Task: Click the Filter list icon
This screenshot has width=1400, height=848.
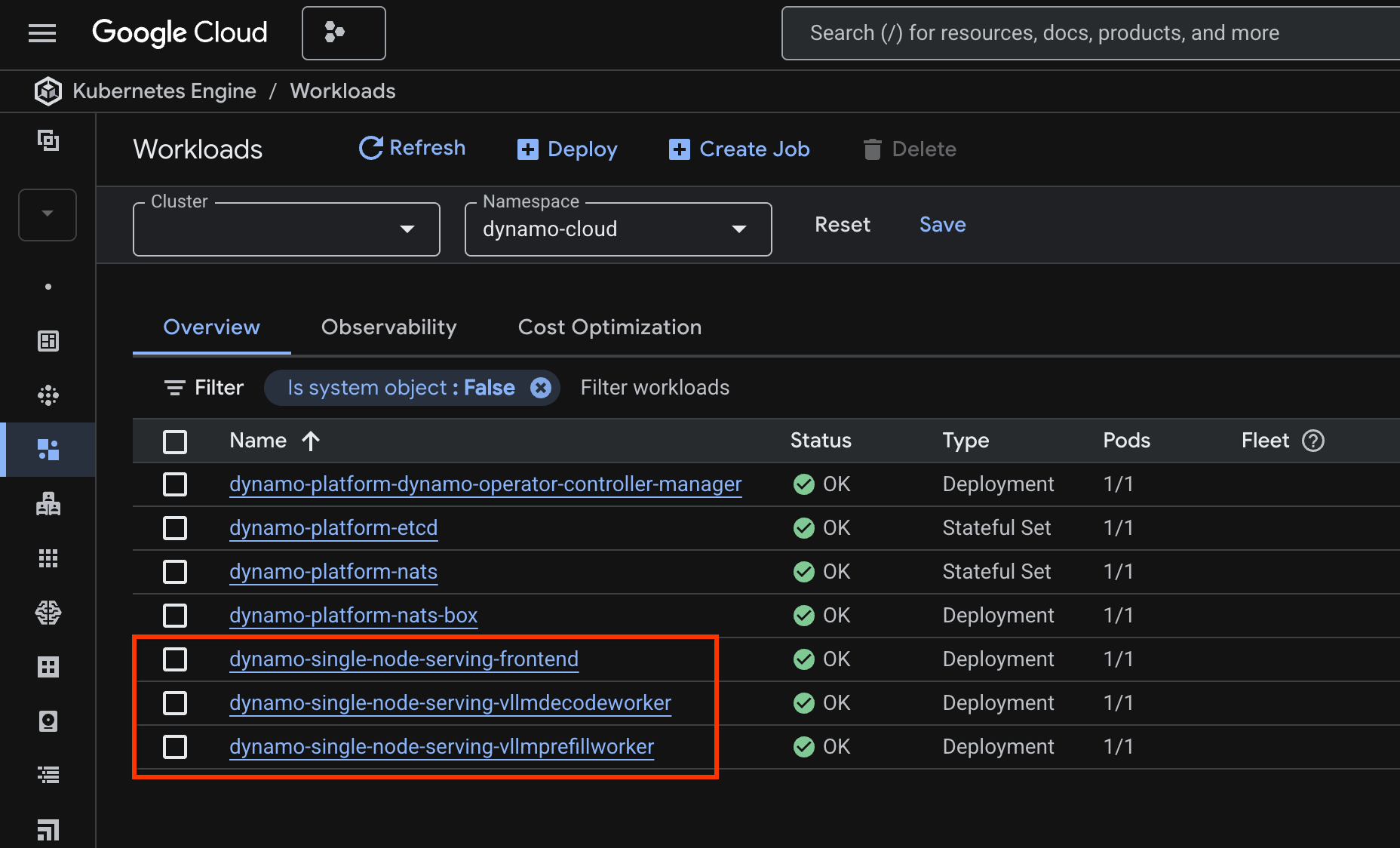Action: [x=174, y=388]
